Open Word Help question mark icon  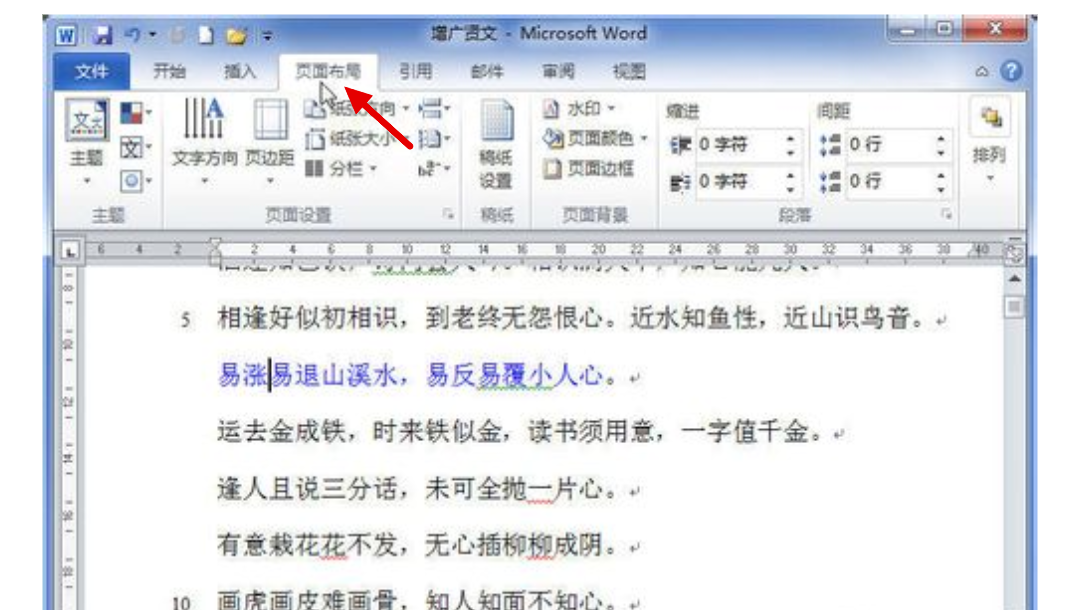pos(1011,71)
